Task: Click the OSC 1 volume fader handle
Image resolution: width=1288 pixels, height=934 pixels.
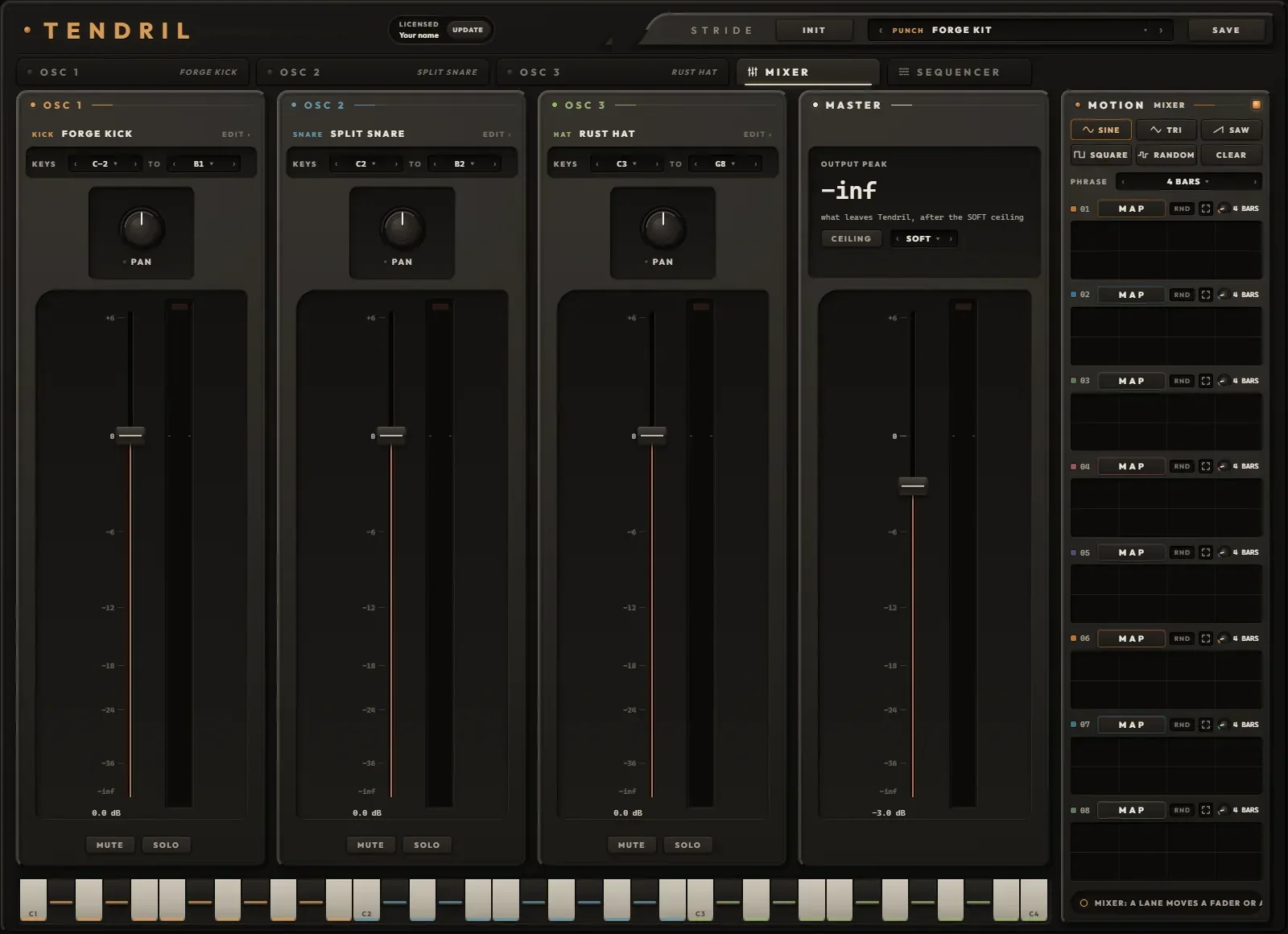Action: point(130,436)
